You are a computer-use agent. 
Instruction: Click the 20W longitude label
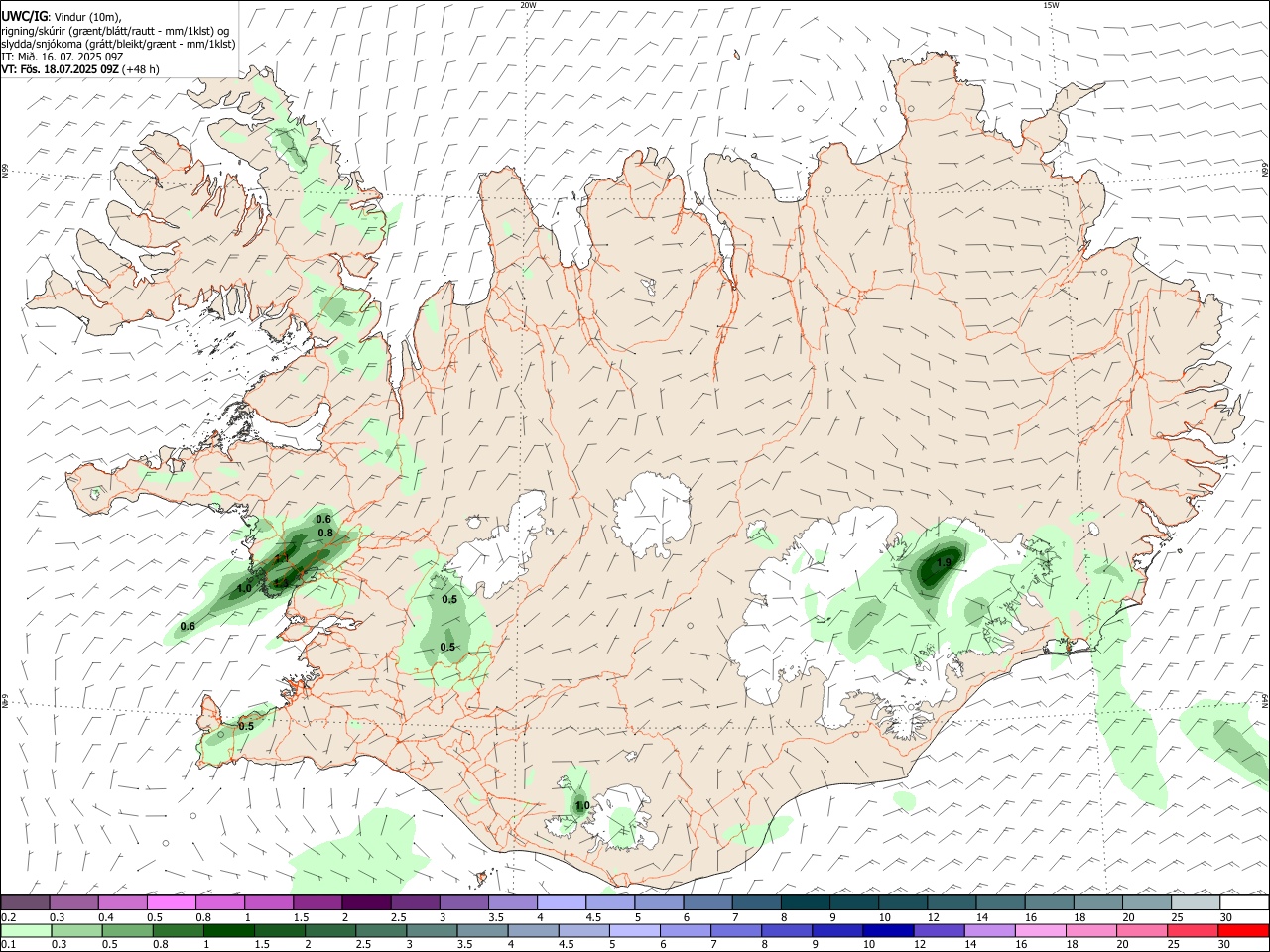[x=528, y=5]
